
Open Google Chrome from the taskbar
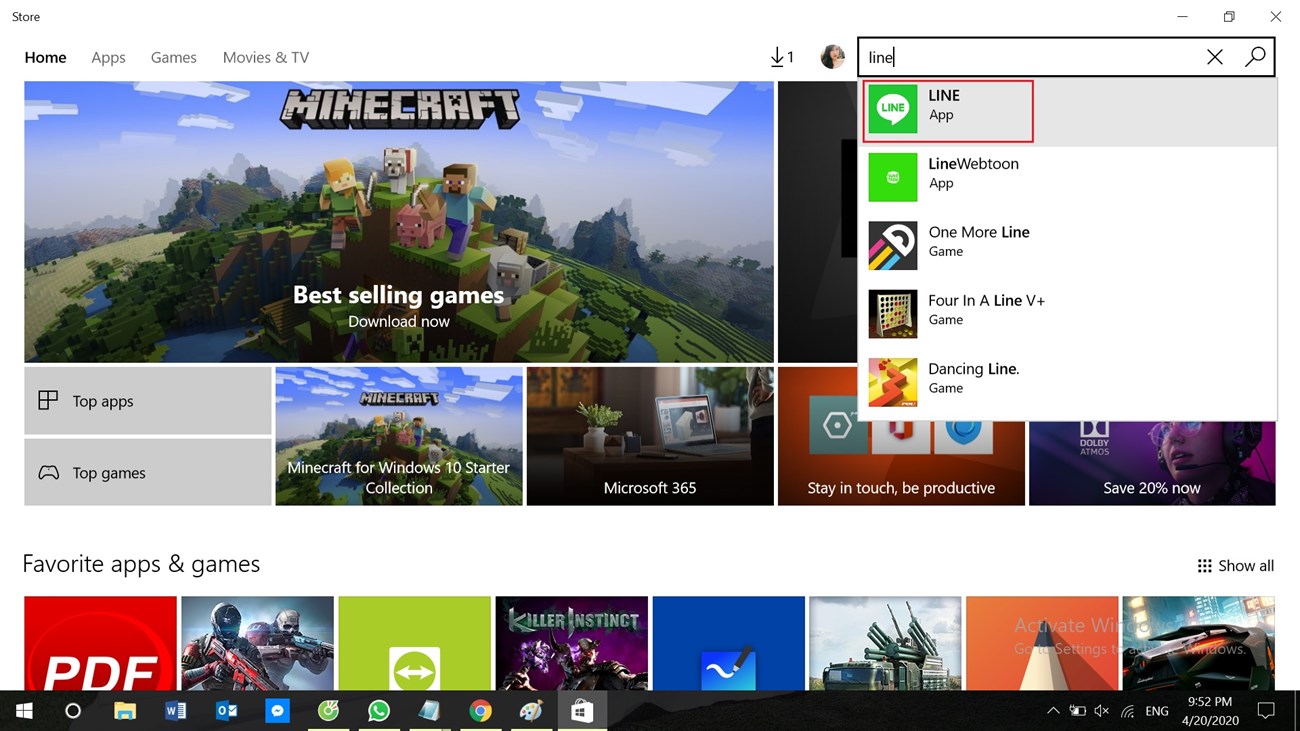[480, 711]
